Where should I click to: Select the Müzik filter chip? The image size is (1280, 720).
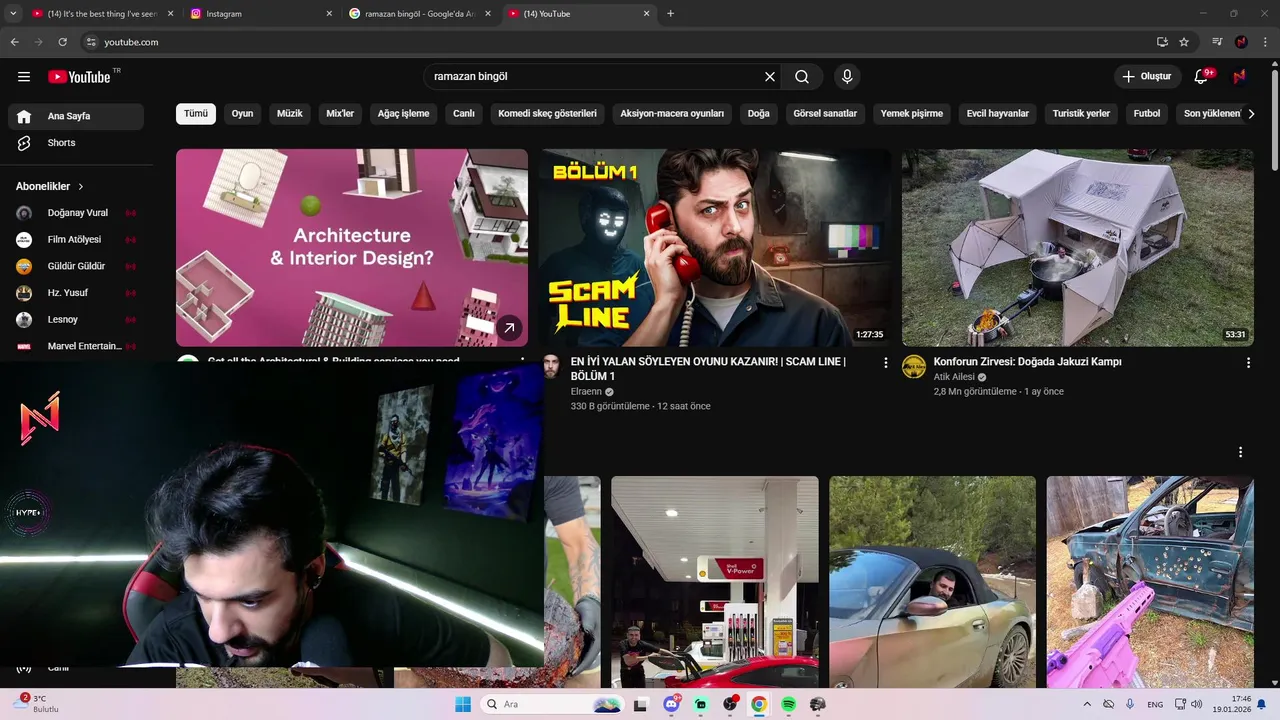289,114
